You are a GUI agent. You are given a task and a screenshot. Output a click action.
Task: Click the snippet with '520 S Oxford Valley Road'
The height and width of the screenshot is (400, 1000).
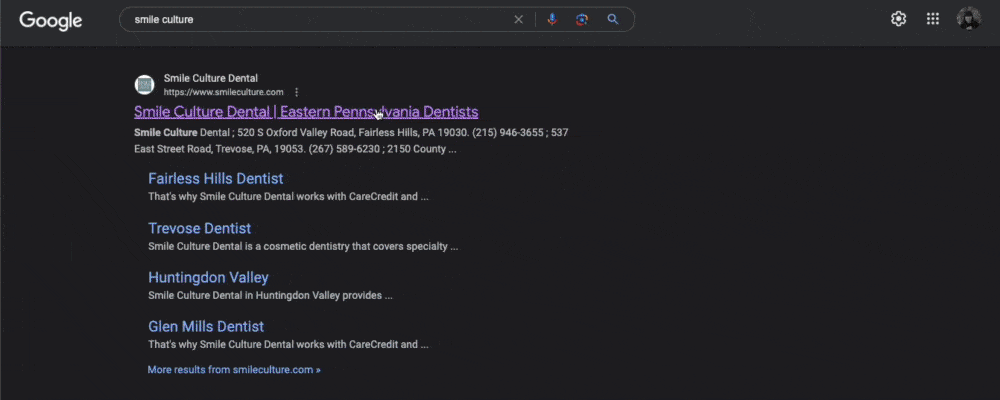[351, 141]
